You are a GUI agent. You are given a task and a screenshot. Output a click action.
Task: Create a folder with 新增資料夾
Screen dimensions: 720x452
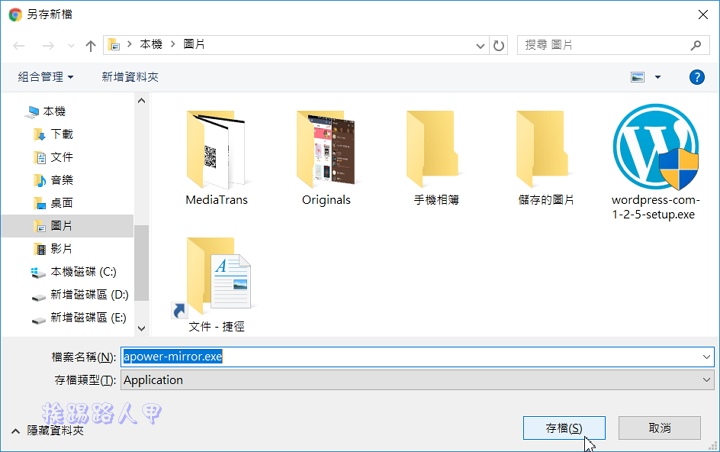[130, 77]
